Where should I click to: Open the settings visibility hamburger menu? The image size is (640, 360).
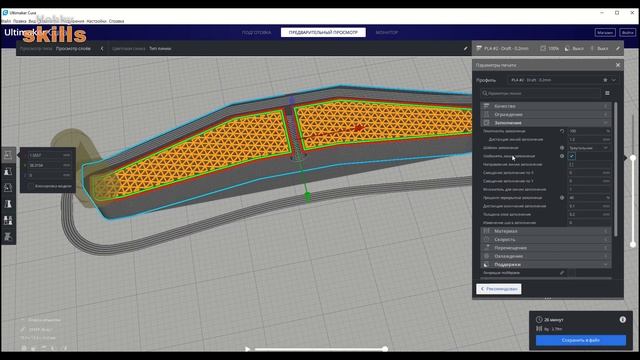click(607, 93)
